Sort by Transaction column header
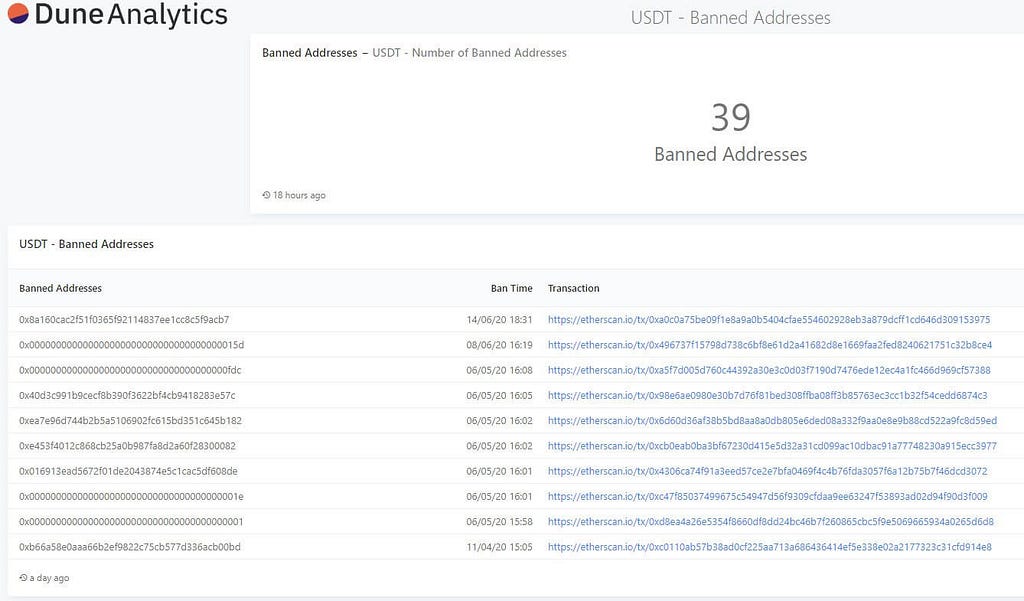Viewport: 1024px width, 601px height. (x=573, y=288)
